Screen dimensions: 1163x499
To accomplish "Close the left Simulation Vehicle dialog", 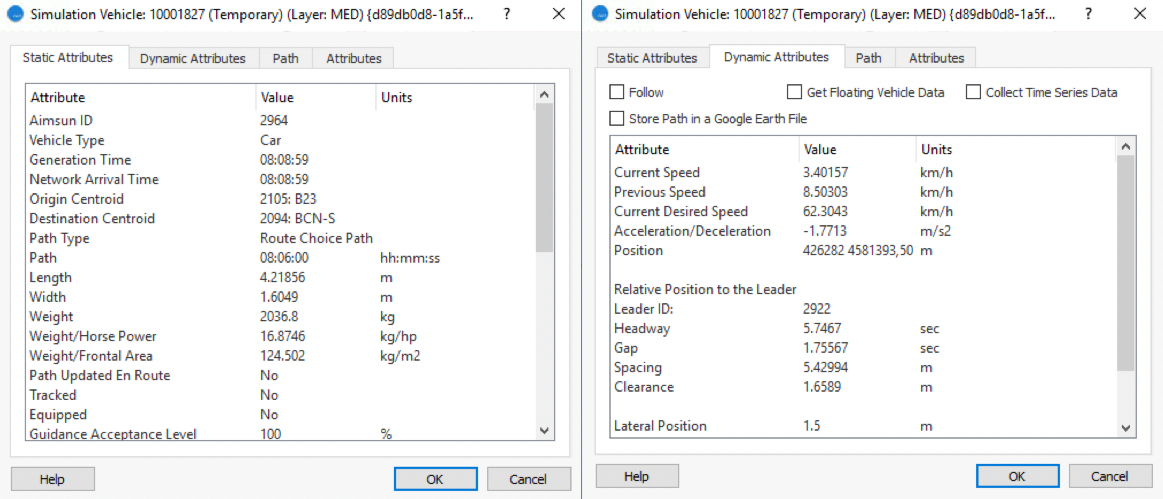I will point(554,14).
